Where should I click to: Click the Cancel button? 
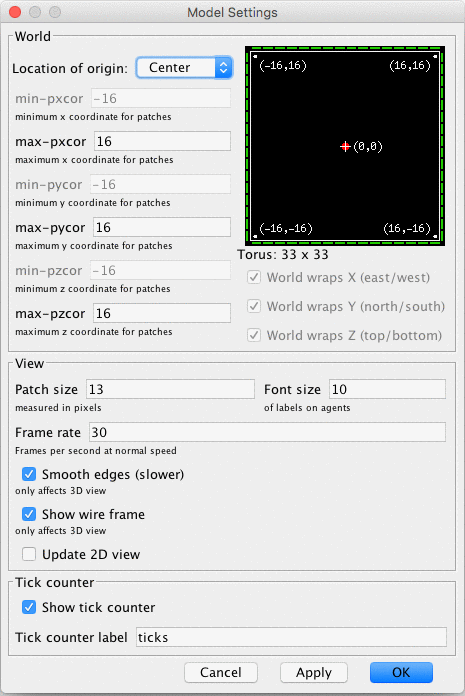pos(221,672)
